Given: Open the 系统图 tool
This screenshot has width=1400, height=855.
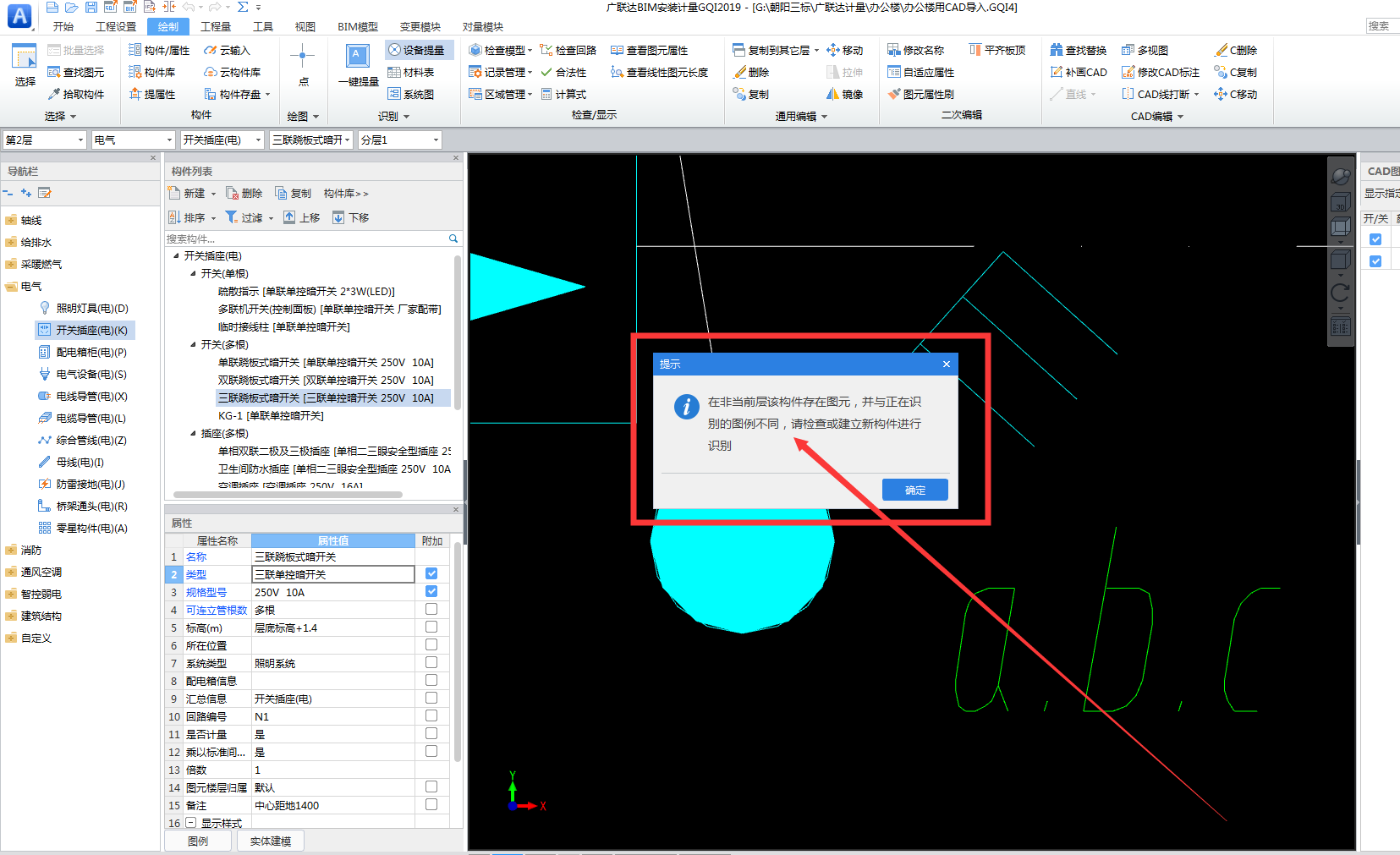Looking at the screenshot, I should tap(411, 94).
